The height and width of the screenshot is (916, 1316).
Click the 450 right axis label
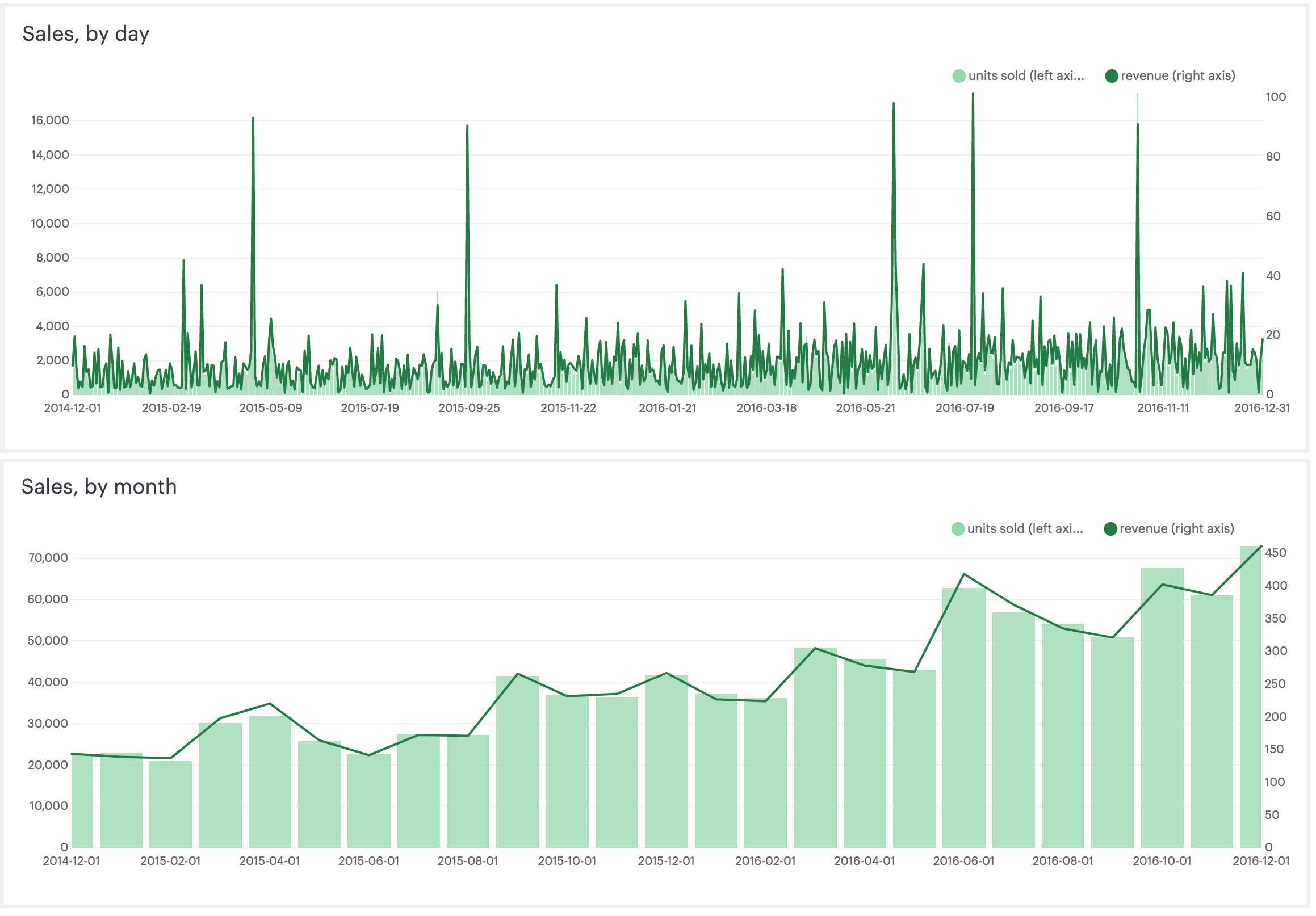[x=1275, y=553]
